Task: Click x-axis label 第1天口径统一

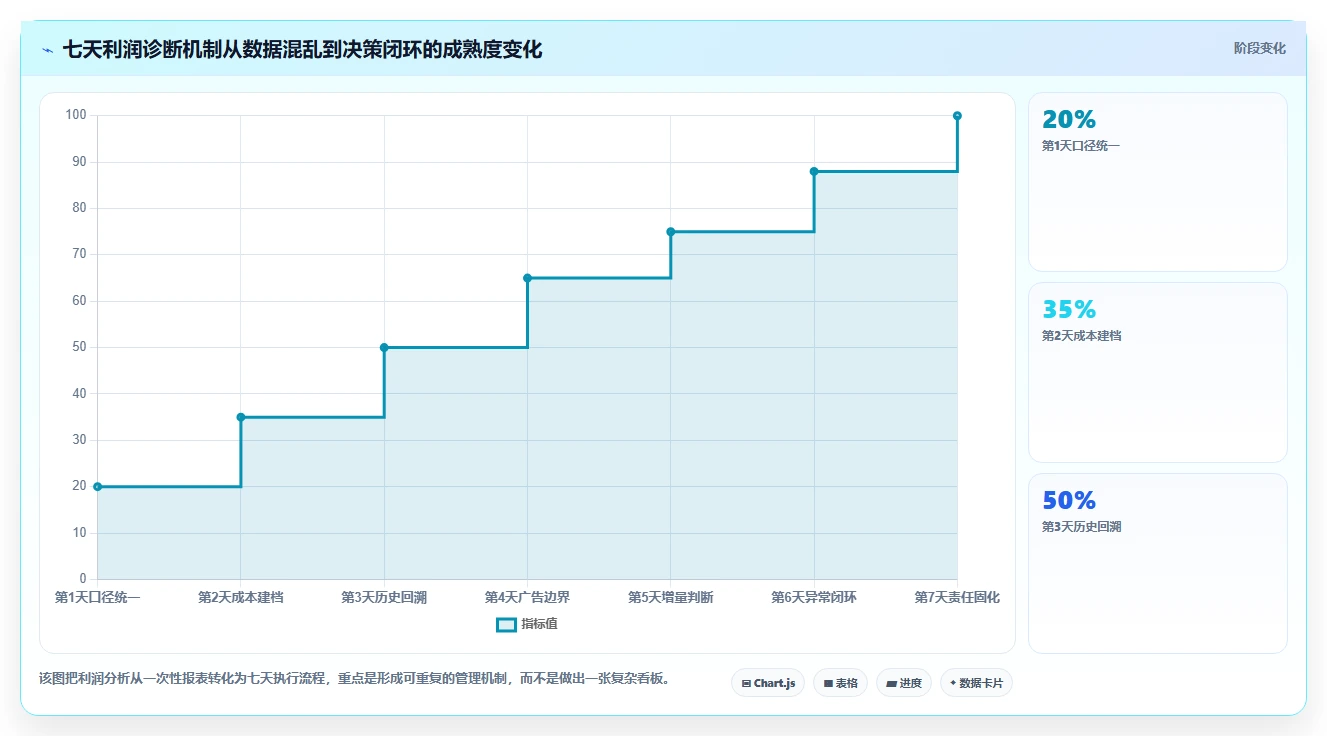Action: coord(98,598)
